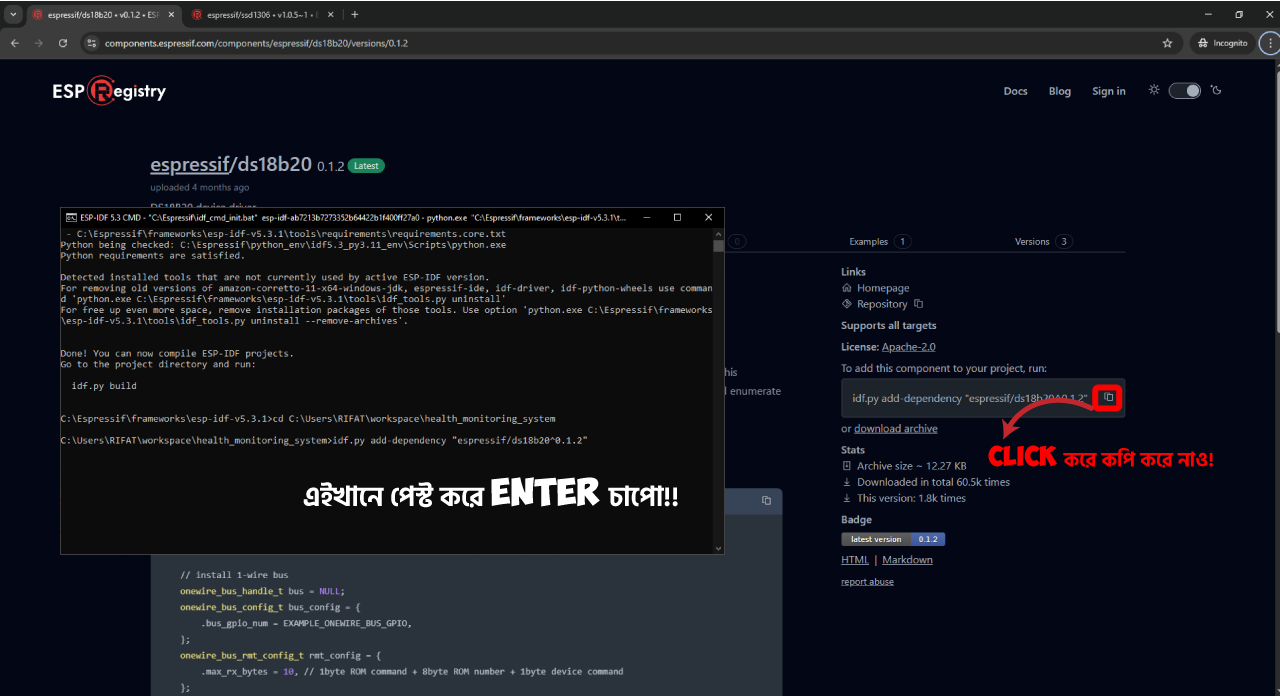Click the tag icon beside Repository
1280x696 pixels.
tap(847, 304)
